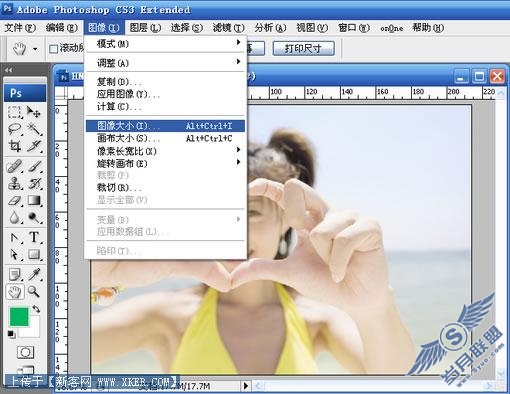Select the Eyedropper tool
510x394 pixels.
[34, 274]
